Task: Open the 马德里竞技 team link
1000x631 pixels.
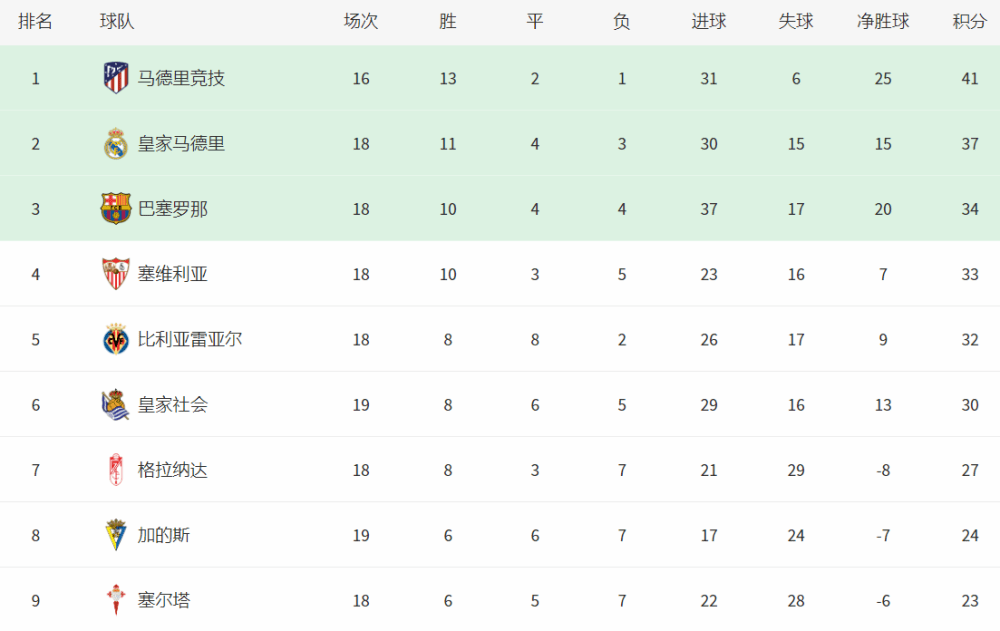Action: [x=181, y=78]
